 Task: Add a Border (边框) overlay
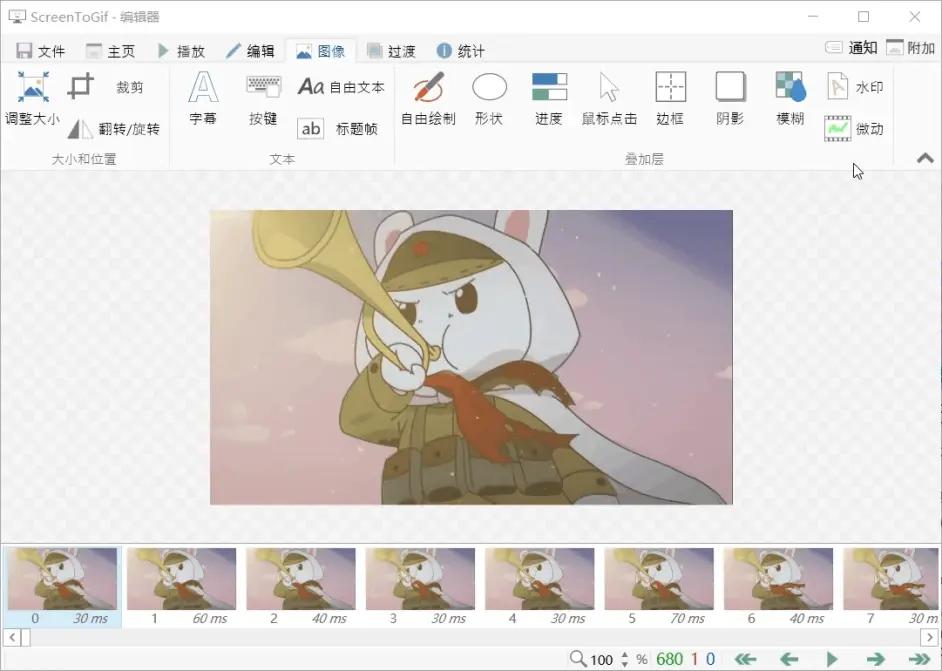pyautogui.click(x=670, y=99)
